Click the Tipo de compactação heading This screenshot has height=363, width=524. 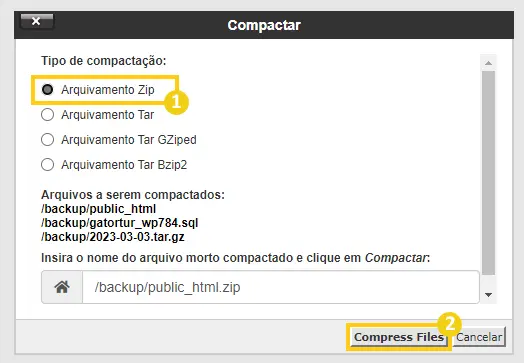(x=104, y=61)
